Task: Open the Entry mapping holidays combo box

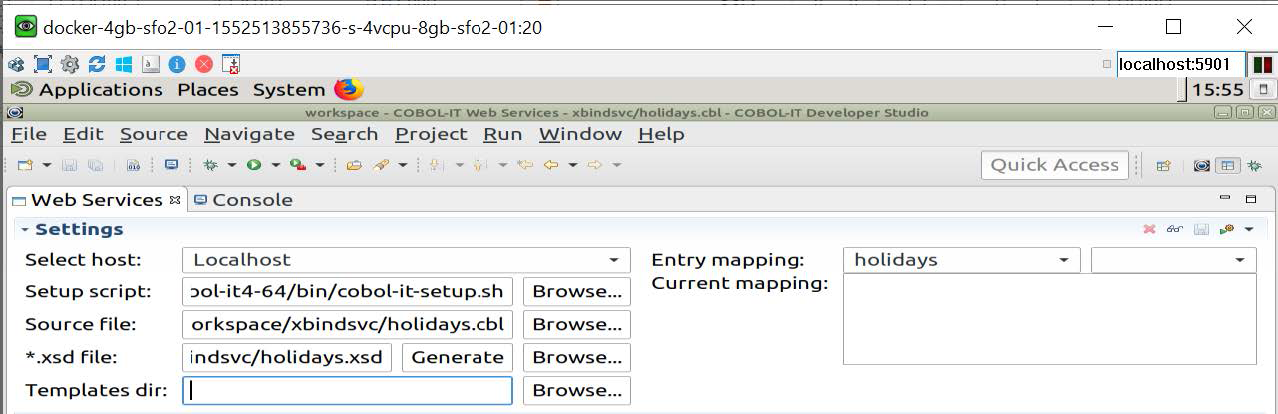Action: [962, 260]
